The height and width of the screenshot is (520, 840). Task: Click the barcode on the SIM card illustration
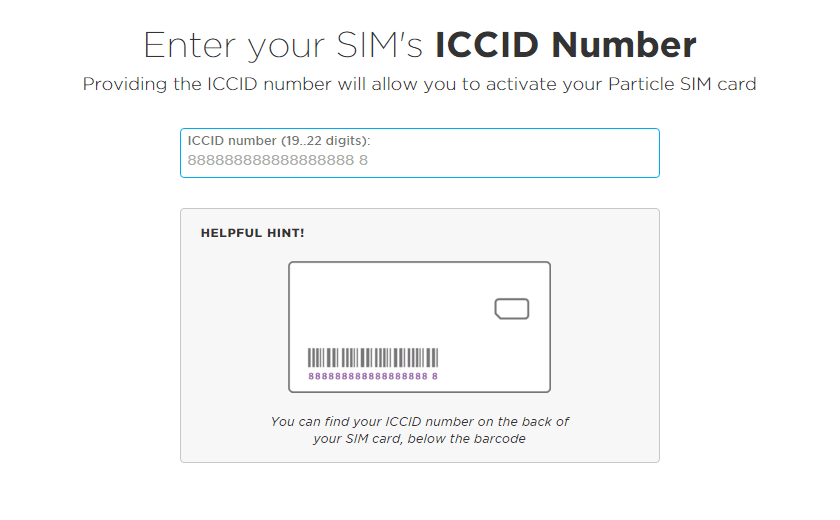(x=372, y=358)
